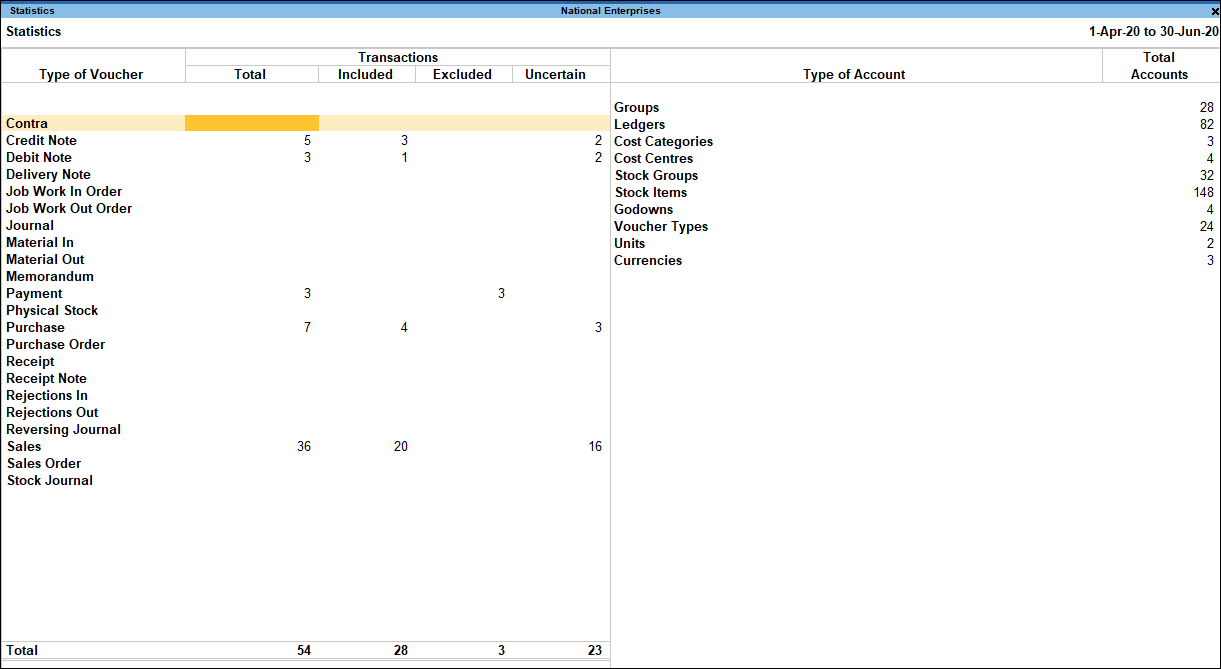Click grand total uncertain value 23
The height and width of the screenshot is (669, 1221).
point(595,651)
